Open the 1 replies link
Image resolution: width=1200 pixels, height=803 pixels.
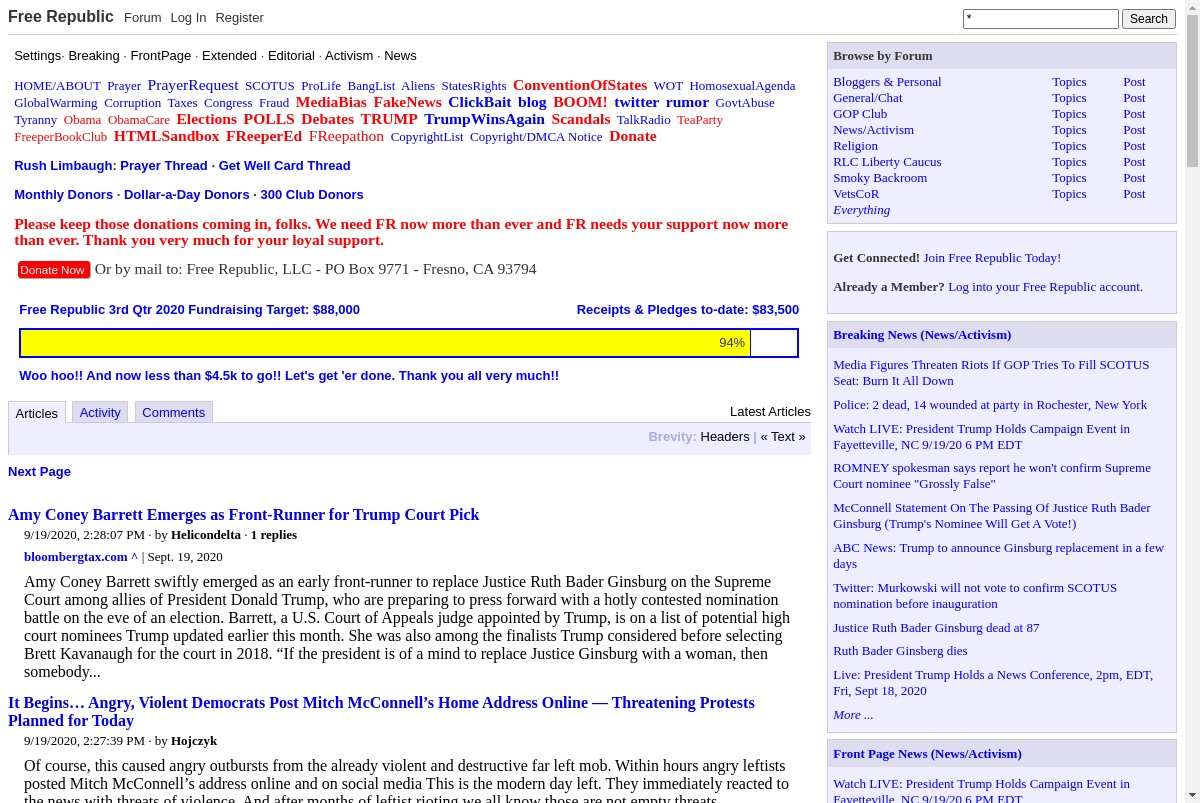coord(274,535)
